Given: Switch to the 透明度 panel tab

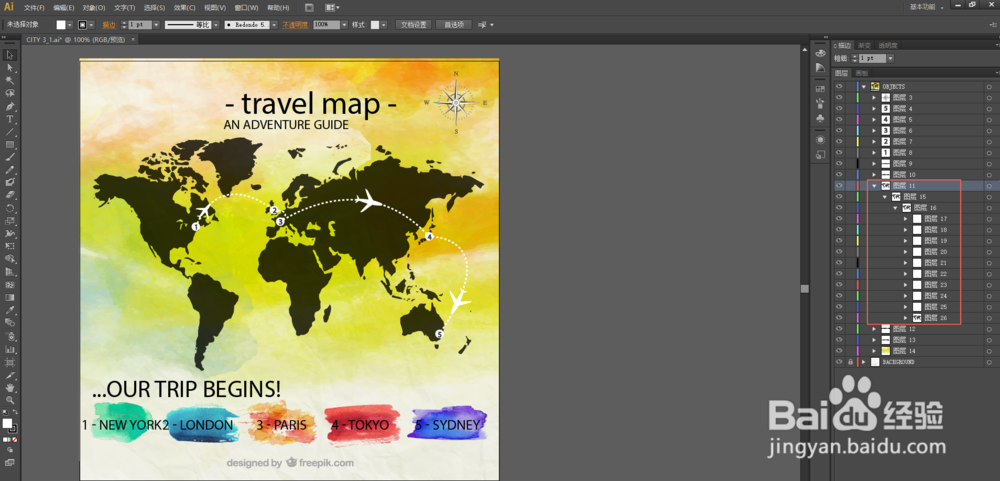Looking at the screenshot, I should (x=888, y=45).
